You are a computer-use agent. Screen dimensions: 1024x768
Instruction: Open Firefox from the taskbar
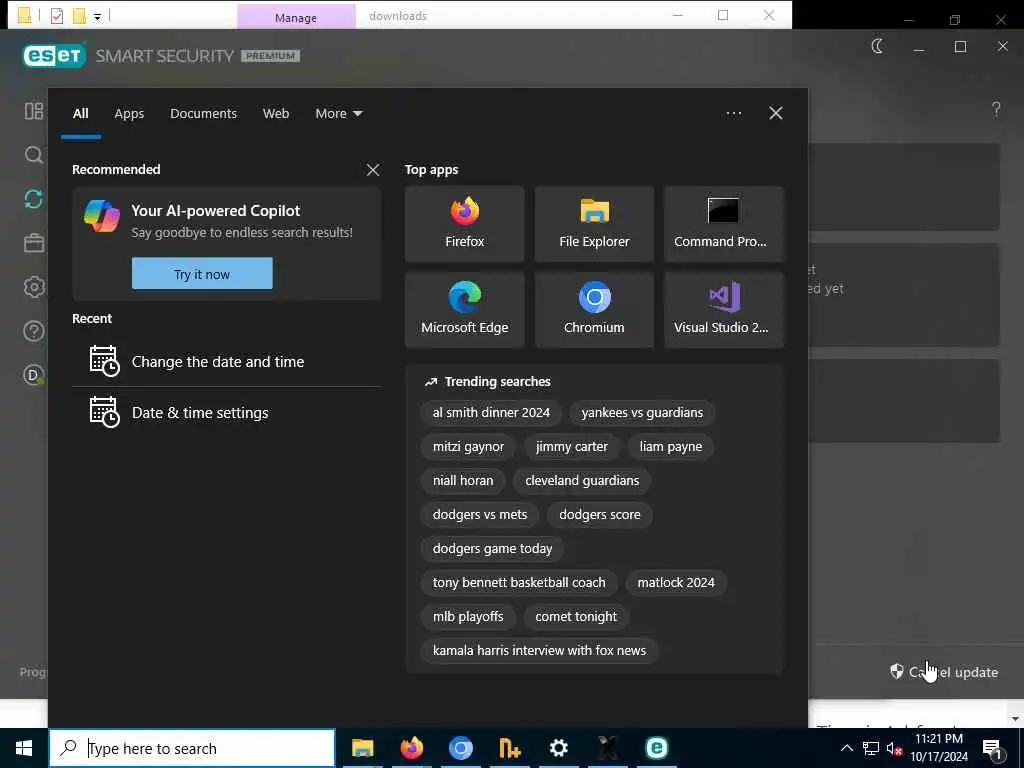412,748
